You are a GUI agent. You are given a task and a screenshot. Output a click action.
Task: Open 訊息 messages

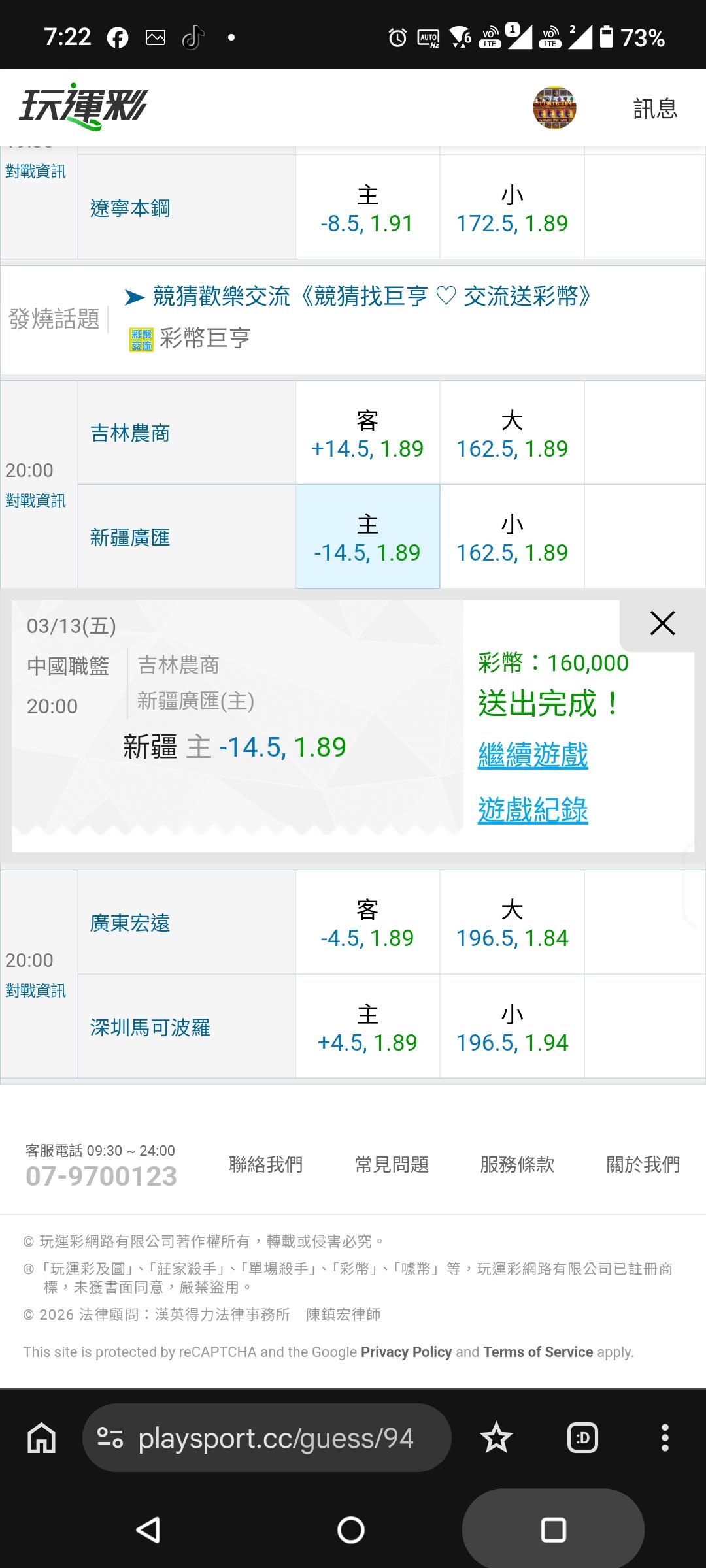click(x=655, y=108)
